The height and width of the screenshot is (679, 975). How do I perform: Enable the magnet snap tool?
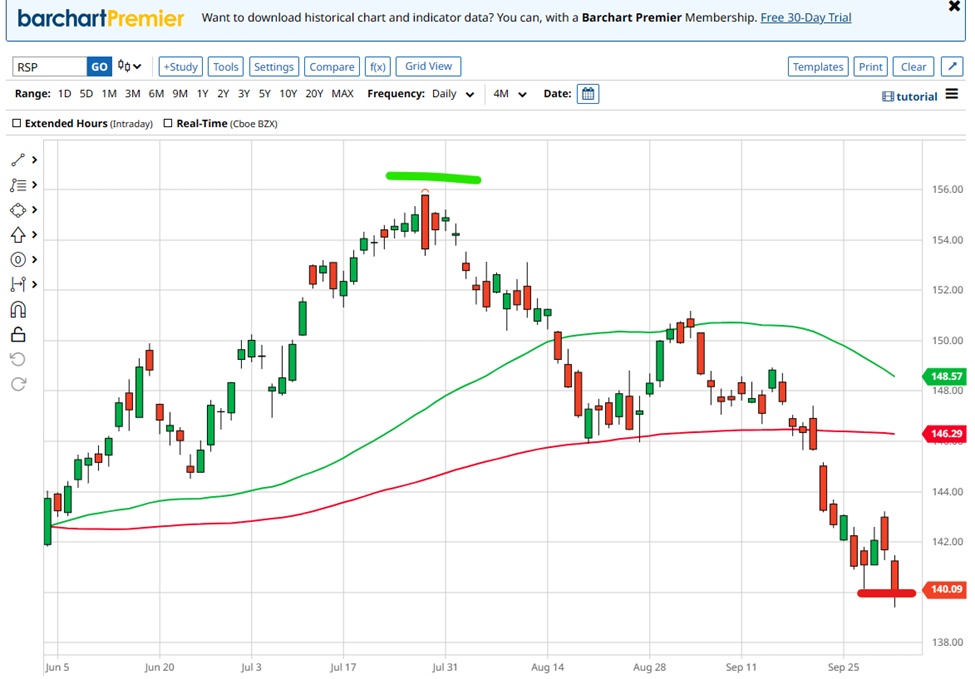pos(16,309)
